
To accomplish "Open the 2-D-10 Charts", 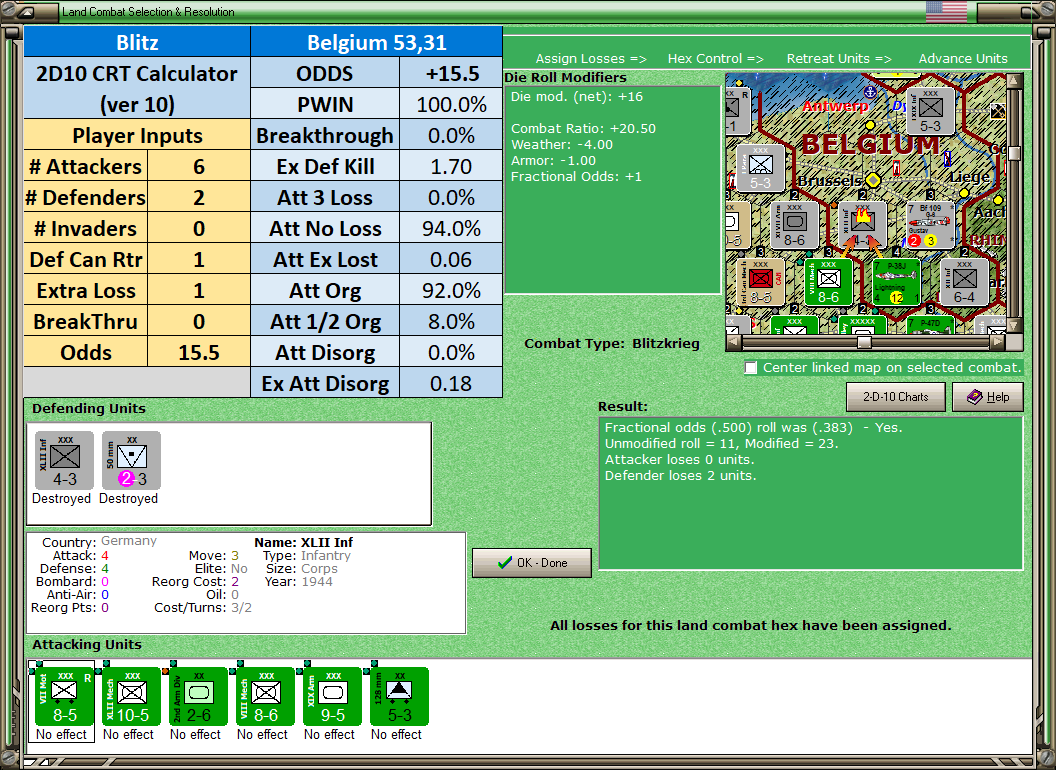I will (896, 397).
